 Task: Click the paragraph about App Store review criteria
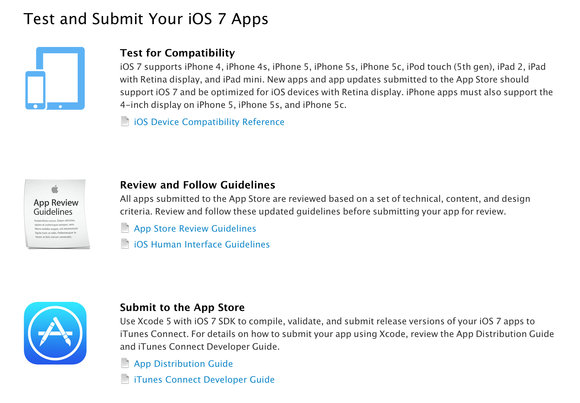click(325, 205)
